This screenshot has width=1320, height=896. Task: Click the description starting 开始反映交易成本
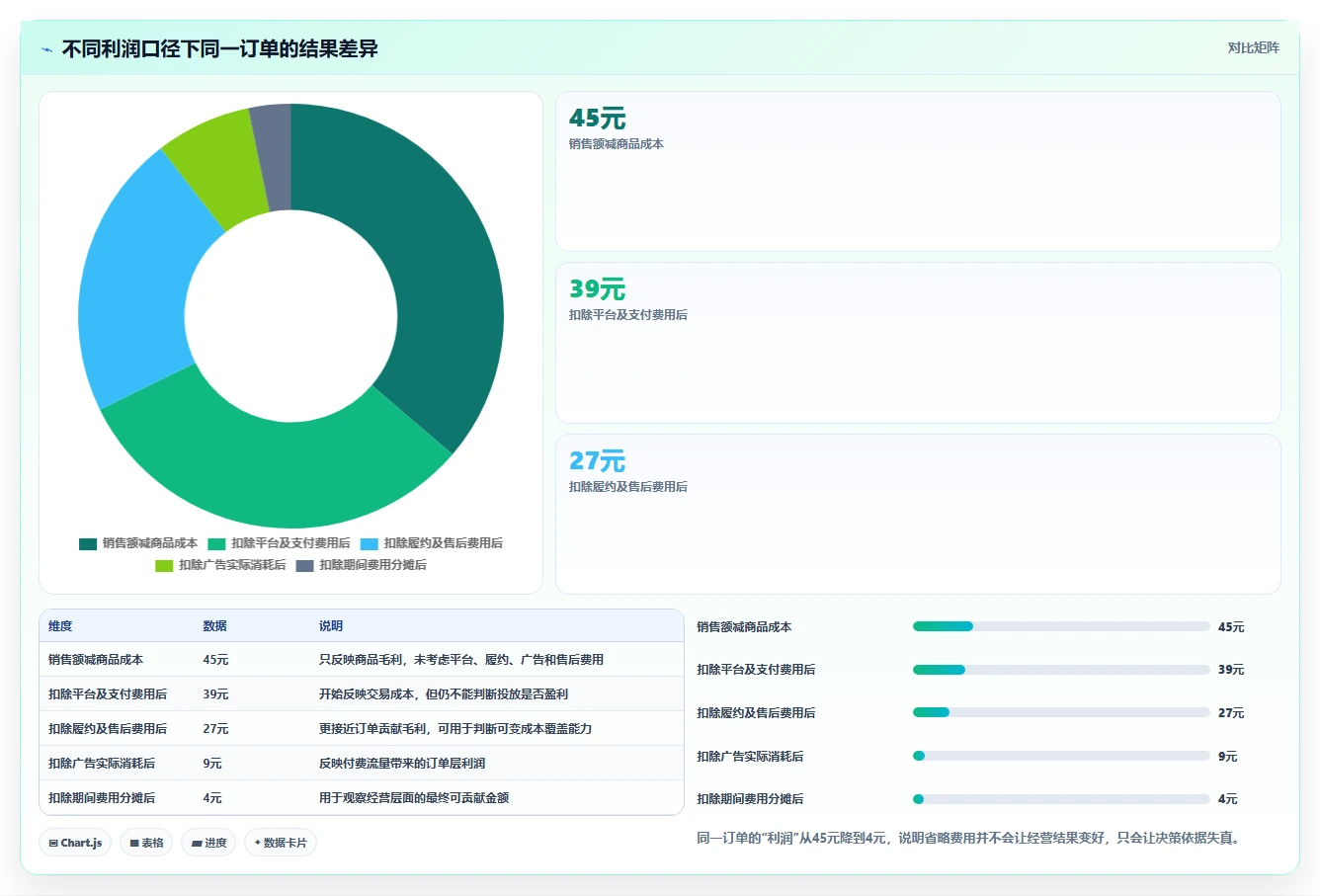click(x=444, y=694)
